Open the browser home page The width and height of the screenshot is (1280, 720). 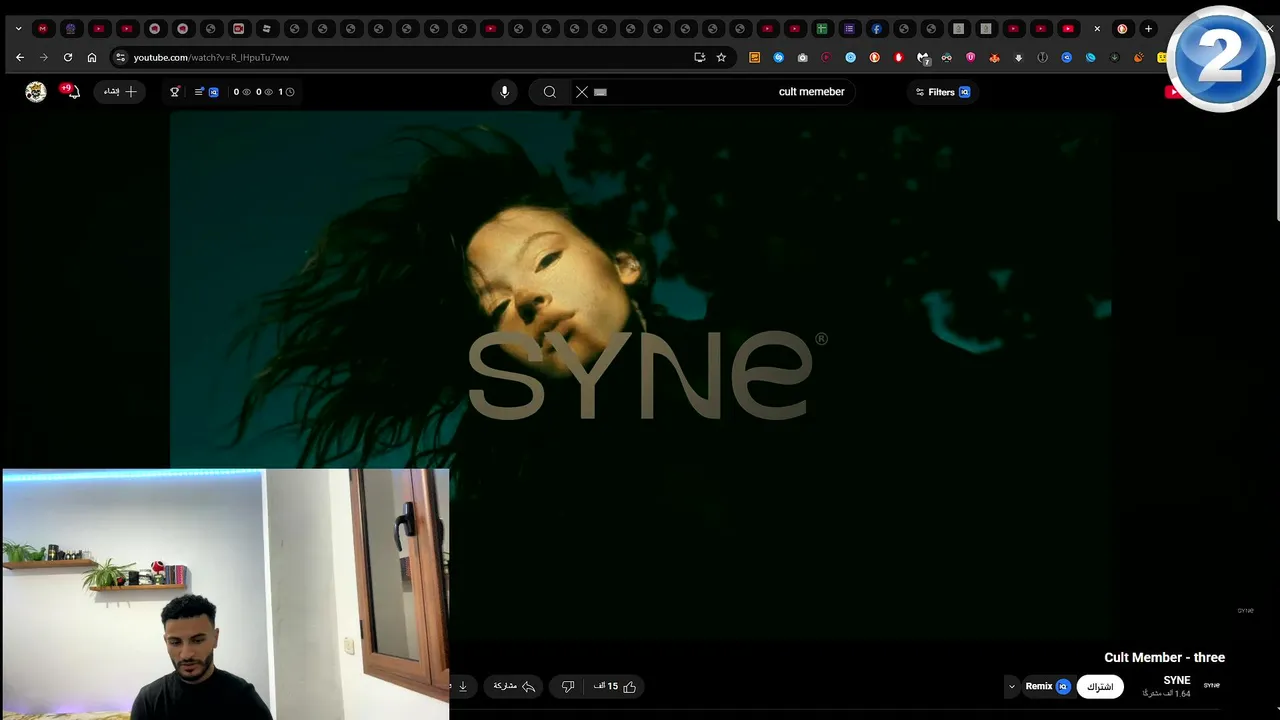92,57
